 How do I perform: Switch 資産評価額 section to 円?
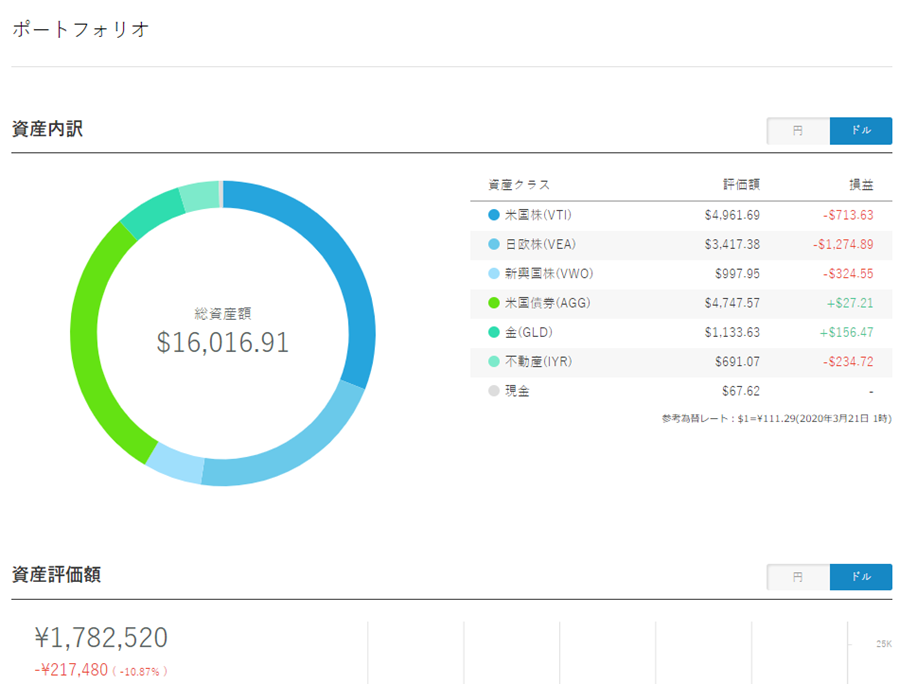(x=798, y=577)
